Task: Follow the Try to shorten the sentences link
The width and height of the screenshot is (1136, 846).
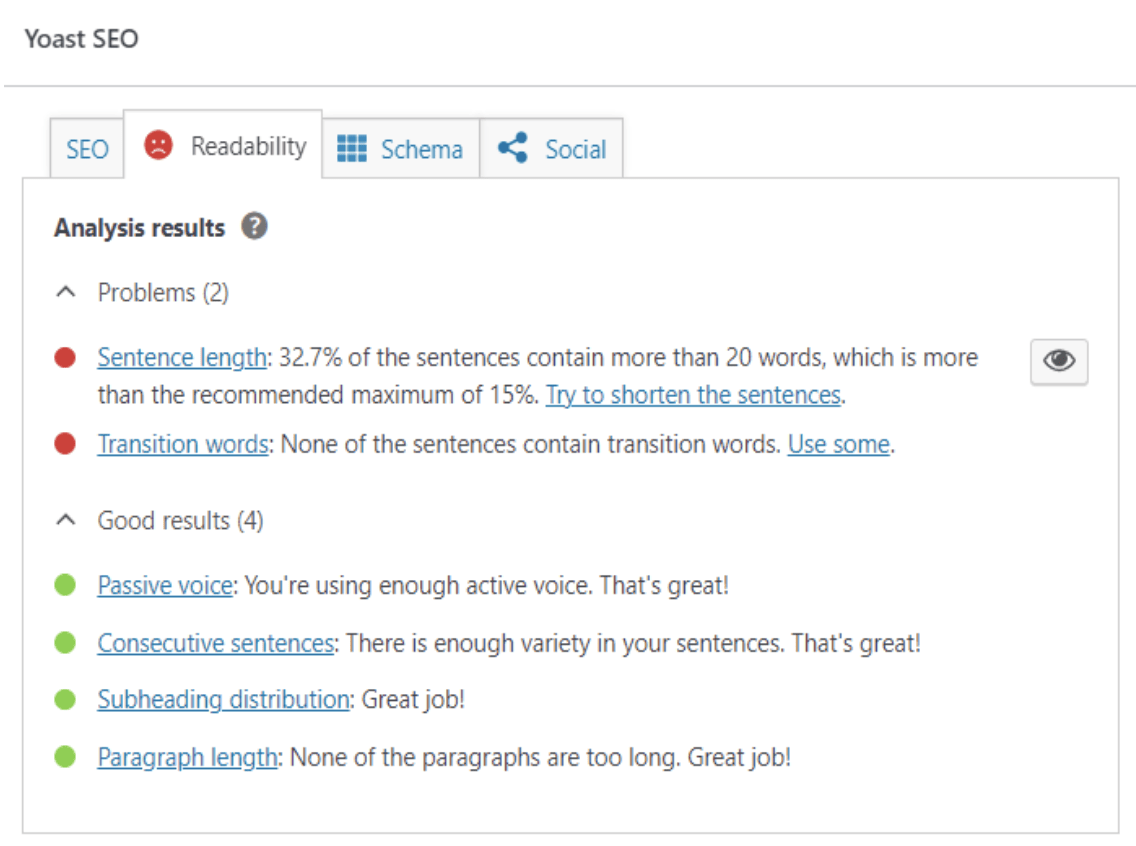Action: coord(693,395)
